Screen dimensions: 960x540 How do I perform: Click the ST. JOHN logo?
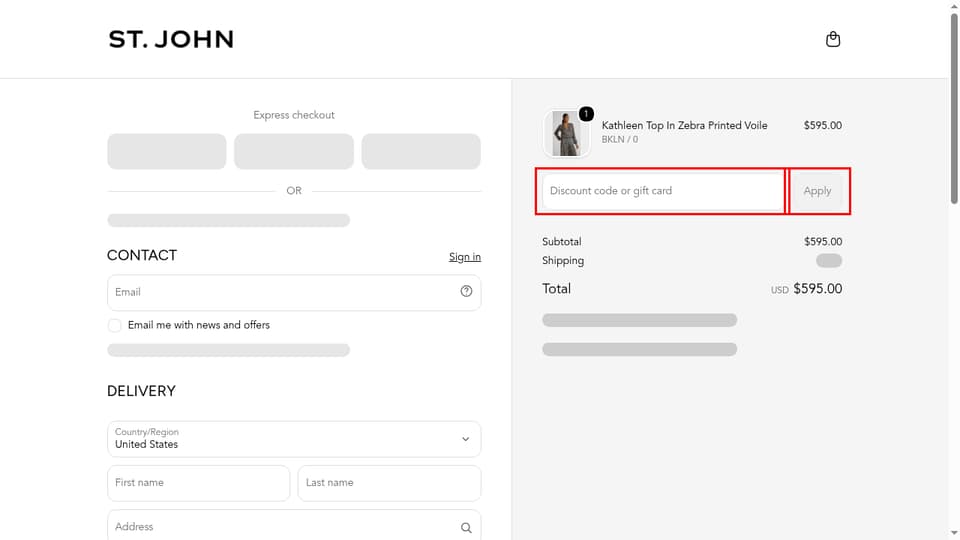(171, 39)
